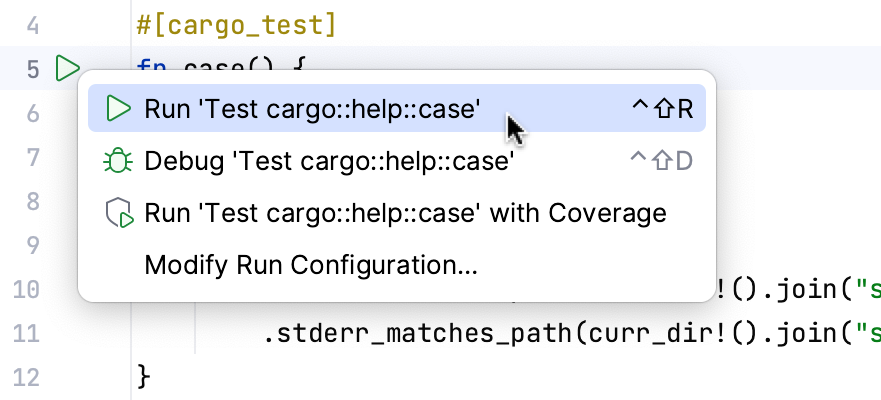Click the stderr_matches_path method call
The width and height of the screenshot is (881, 400).
410,333
